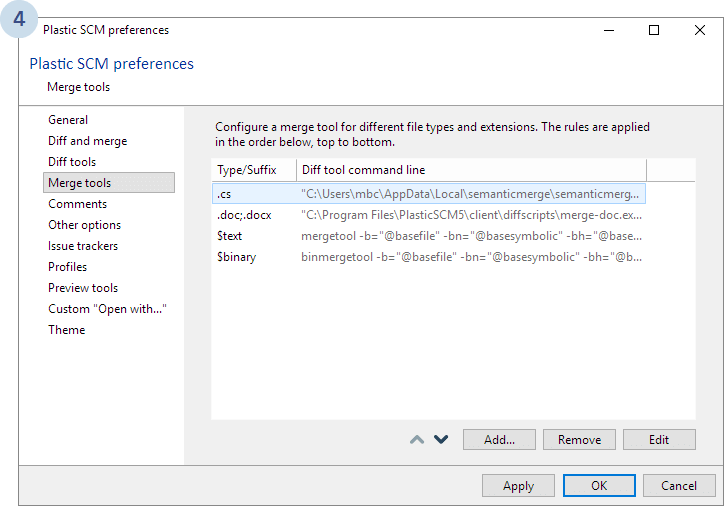Show Other options settings
The height and width of the screenshot is (506, 724).
click(x=84, y=225)
